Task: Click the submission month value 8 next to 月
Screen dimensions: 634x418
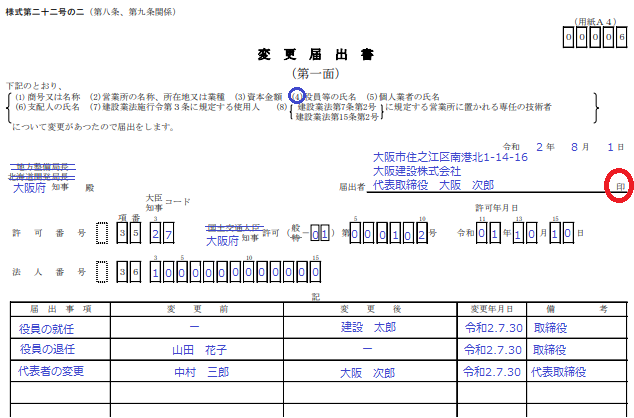Action: pyautogui.click(x=574, y=147)
